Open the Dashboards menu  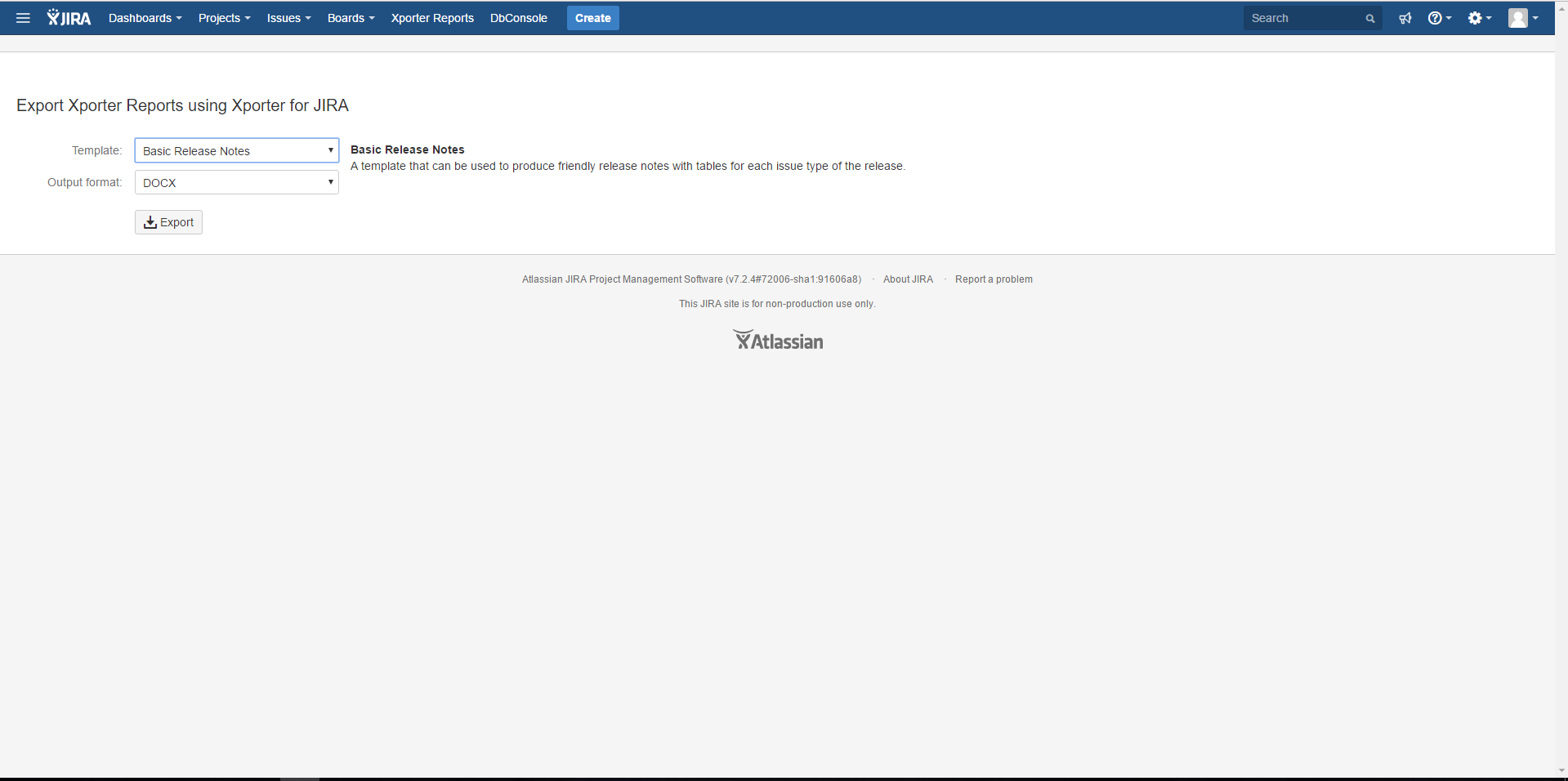tap(145, 18)
